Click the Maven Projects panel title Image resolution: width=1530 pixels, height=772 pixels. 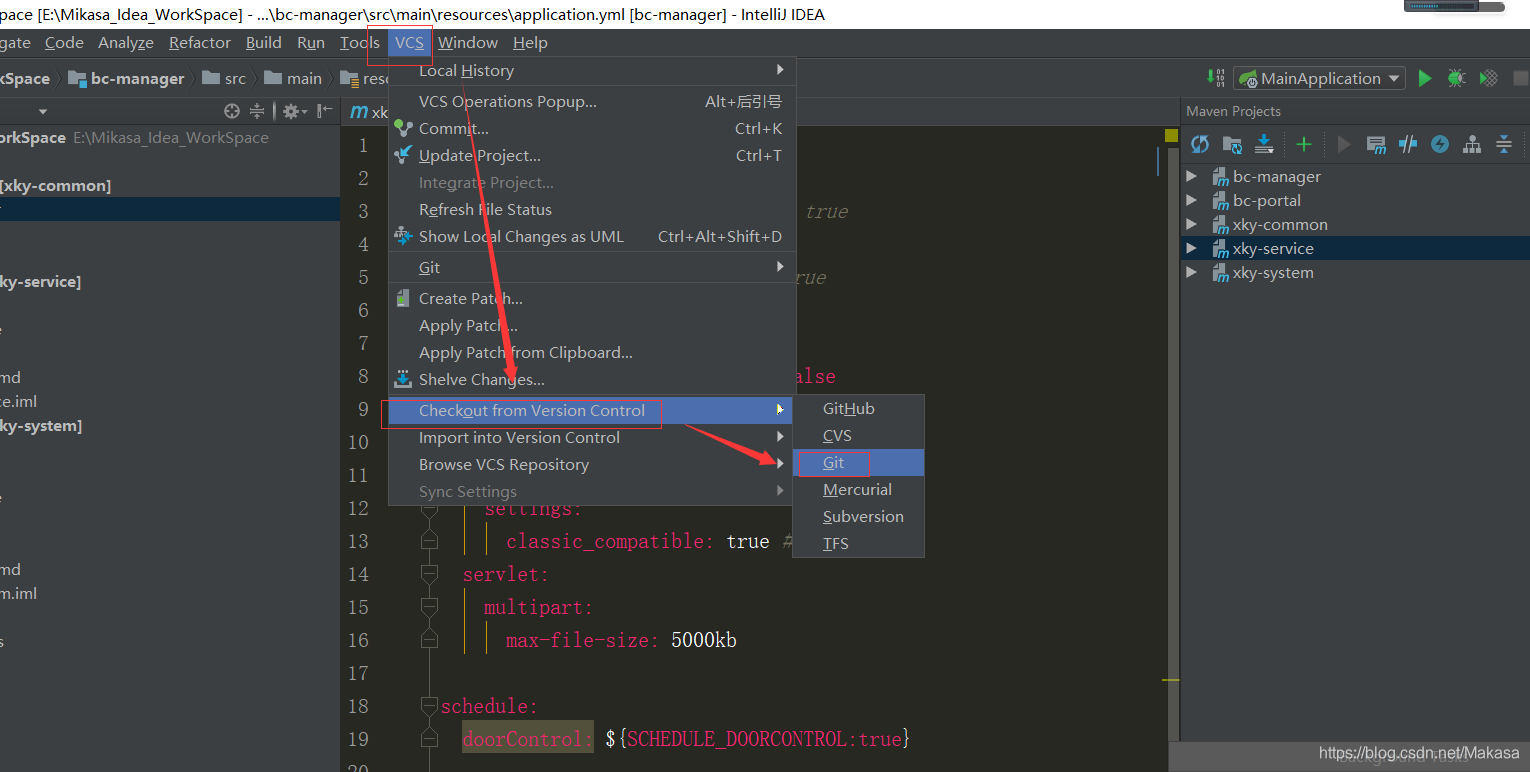click(1233, 111)
